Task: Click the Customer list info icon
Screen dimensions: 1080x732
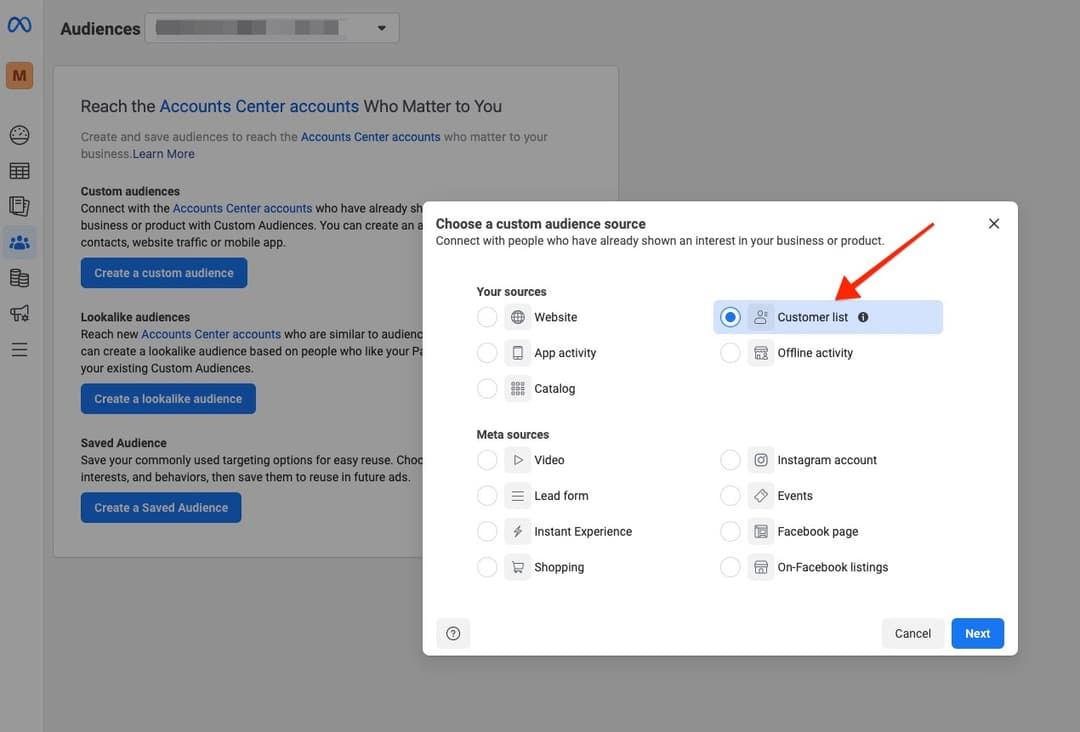Action: (863, 318)
